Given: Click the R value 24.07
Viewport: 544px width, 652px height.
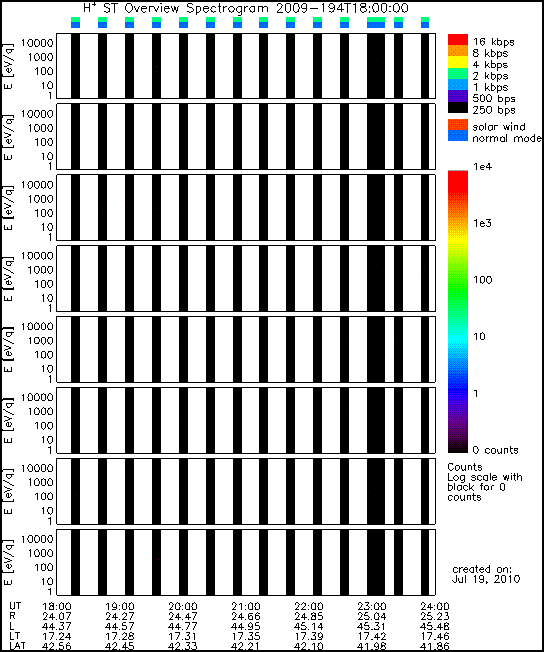Looking at the screenshot, I should [x=57, y=617].
